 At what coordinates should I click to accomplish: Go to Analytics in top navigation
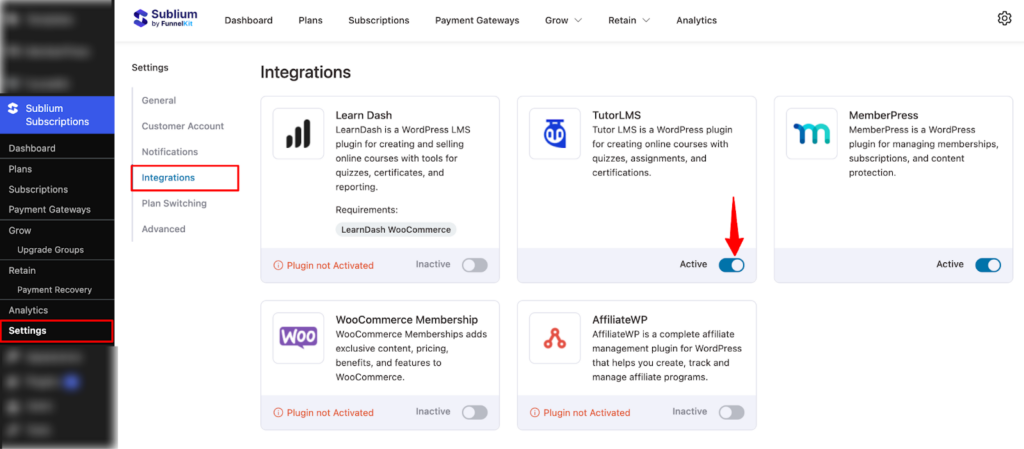tap(696, 20)
